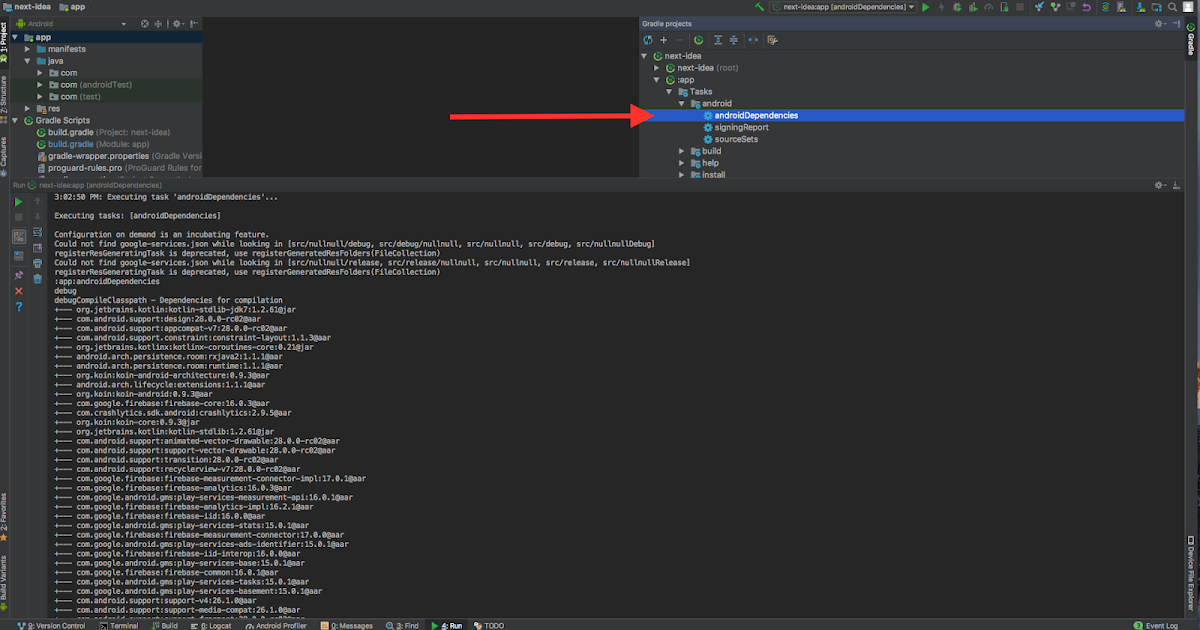
Task: Expand the build task group
Action: (x=682, y=150)
